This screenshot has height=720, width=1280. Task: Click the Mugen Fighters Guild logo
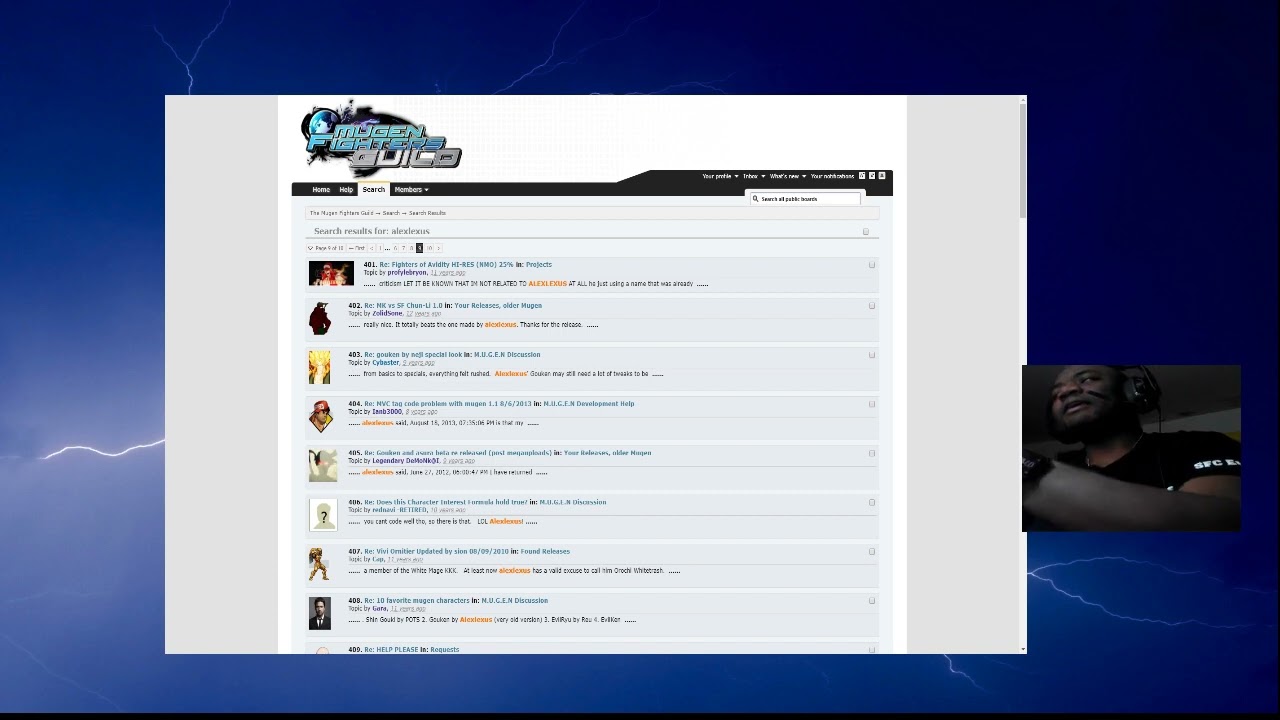tap(381, 137)
